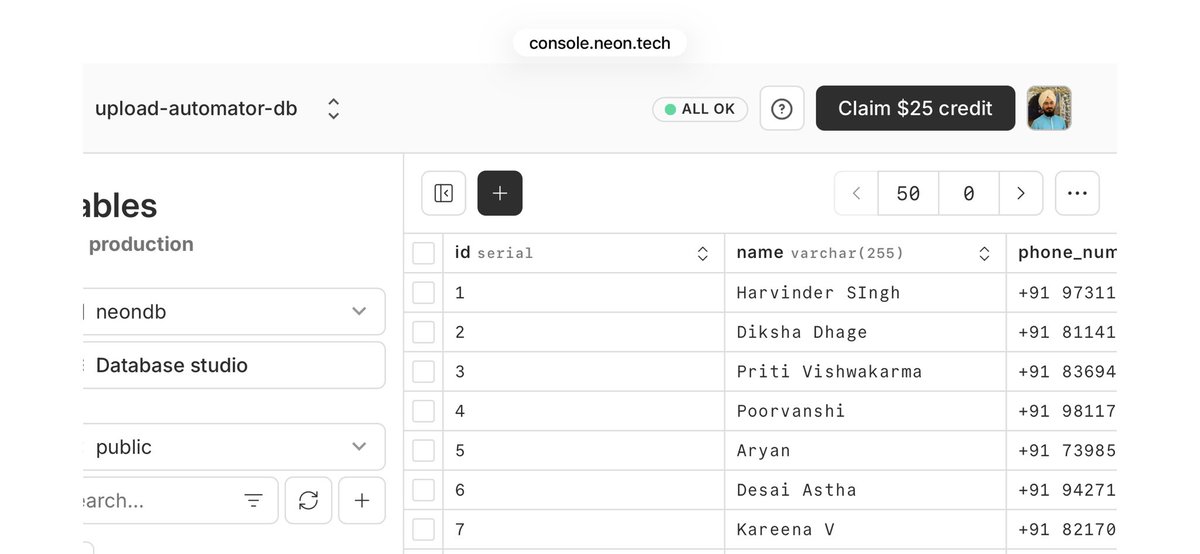Select row 4 checkbox for Poorvanshi
The width and height of the screenshot is (1200, 554).
tap(424, 411)
